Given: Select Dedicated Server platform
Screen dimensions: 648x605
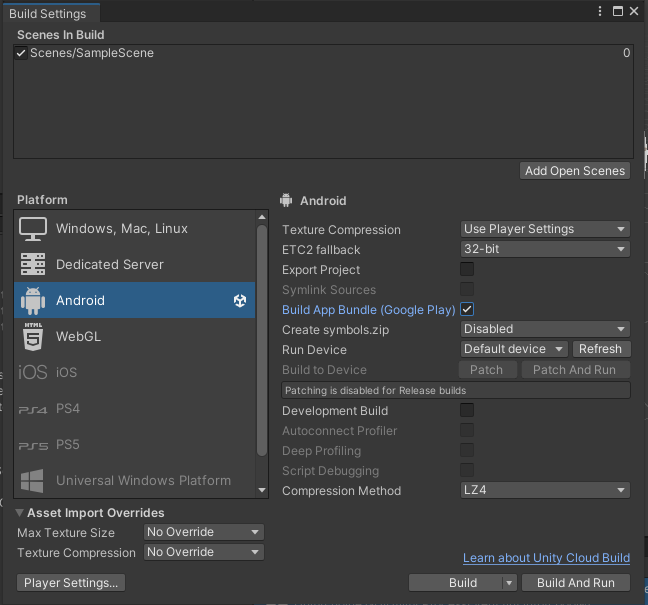Looking at the screenshot, I should tap(135, 264).
